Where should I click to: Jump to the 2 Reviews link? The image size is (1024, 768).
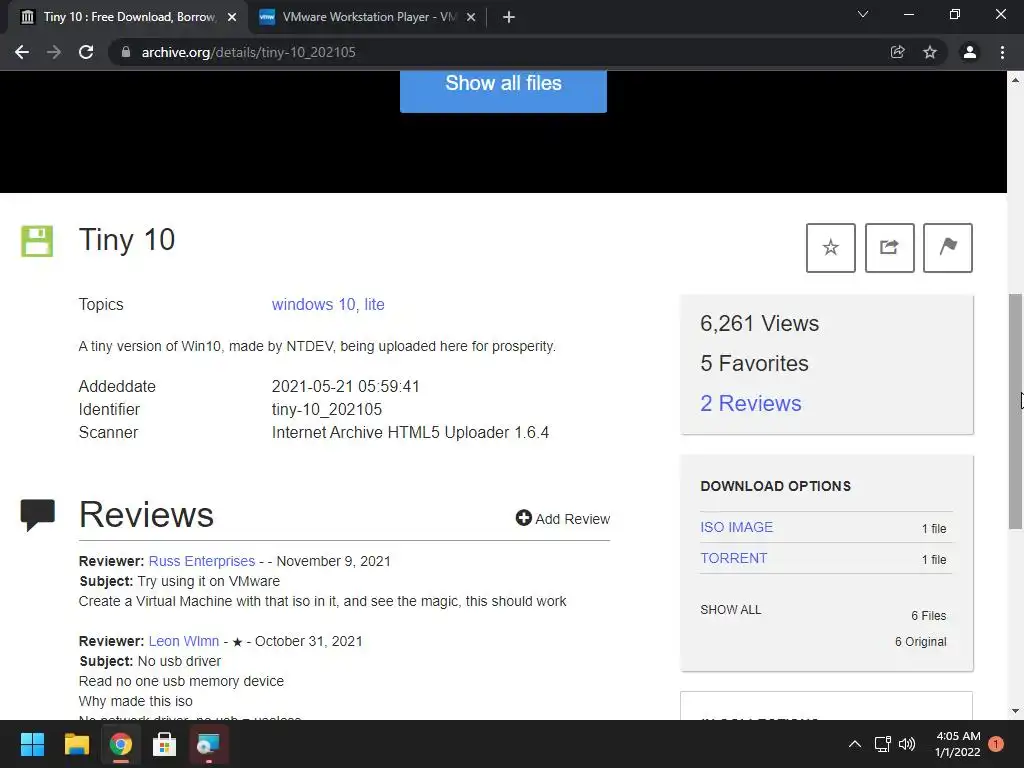[750, 404]
